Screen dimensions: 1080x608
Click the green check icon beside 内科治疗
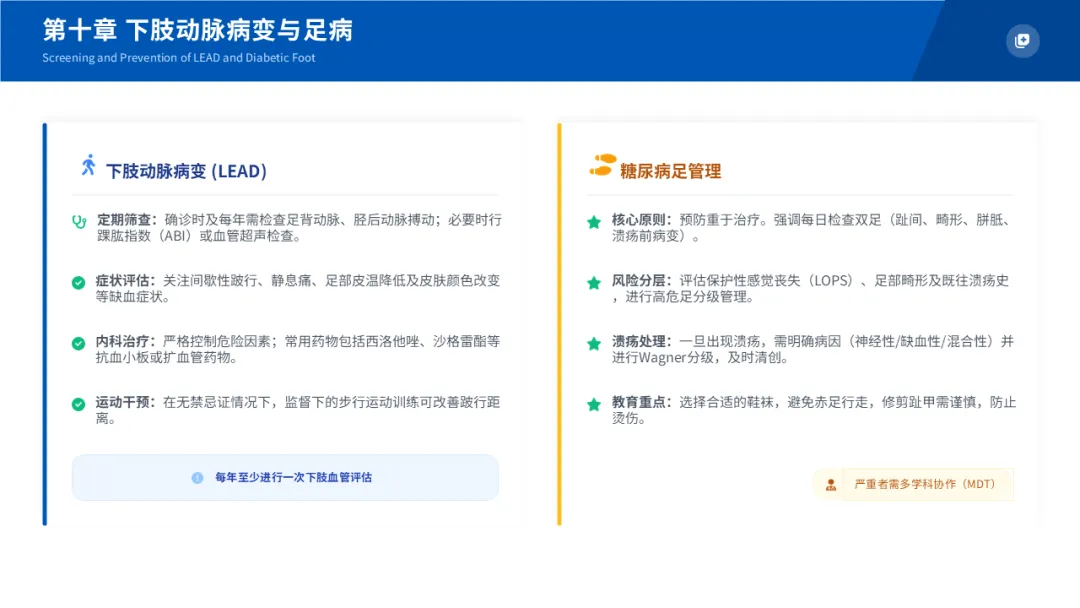79,343
